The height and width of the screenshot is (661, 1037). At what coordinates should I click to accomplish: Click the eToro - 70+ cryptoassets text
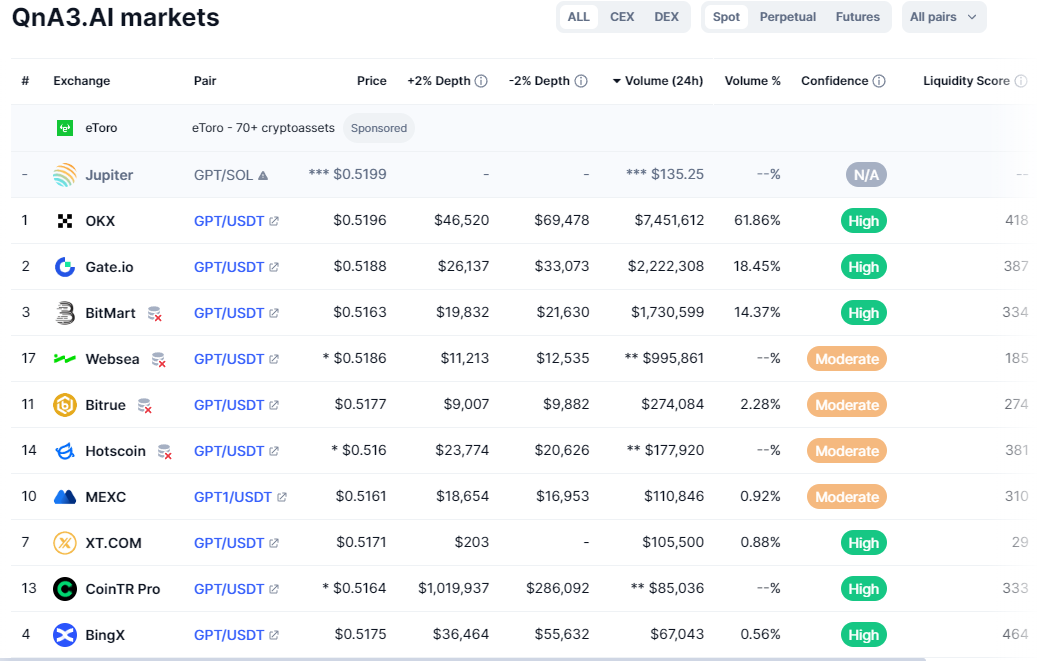coord(263,128)
